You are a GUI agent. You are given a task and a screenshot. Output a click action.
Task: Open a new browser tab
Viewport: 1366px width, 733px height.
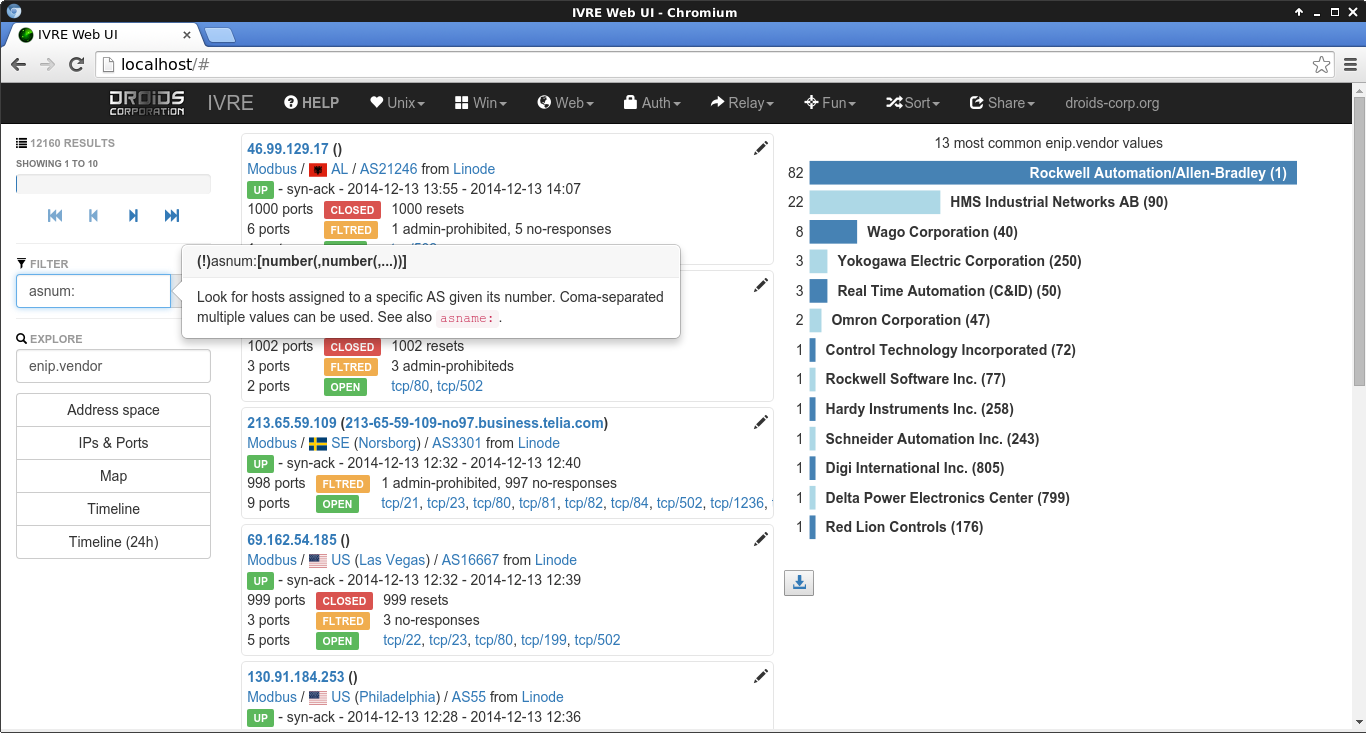(219, 35)
